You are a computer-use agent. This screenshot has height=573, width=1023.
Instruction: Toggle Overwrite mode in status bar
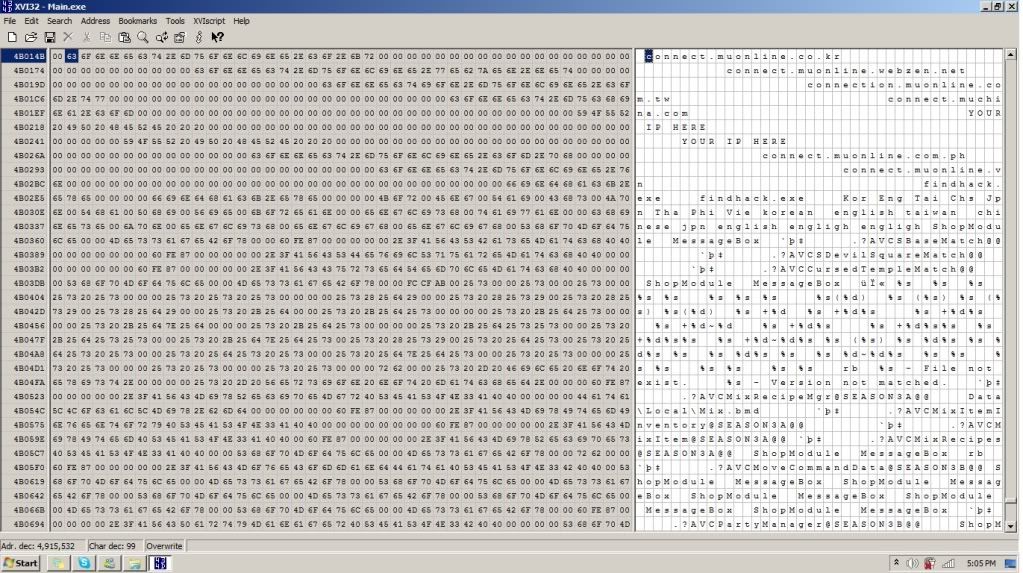coord(165,547)
